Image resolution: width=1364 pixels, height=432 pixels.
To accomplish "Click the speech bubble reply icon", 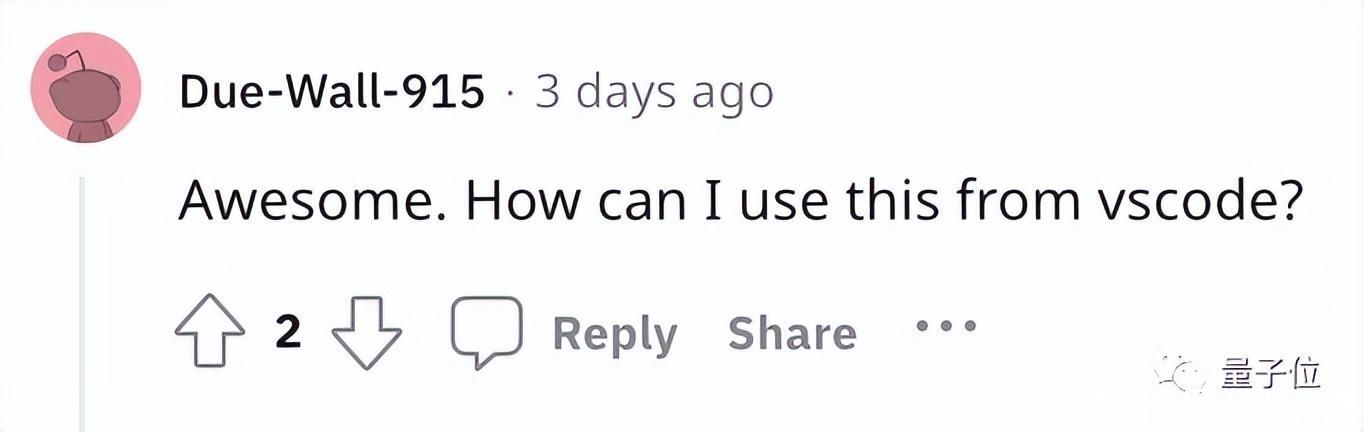I will click(x=486, y=332).
